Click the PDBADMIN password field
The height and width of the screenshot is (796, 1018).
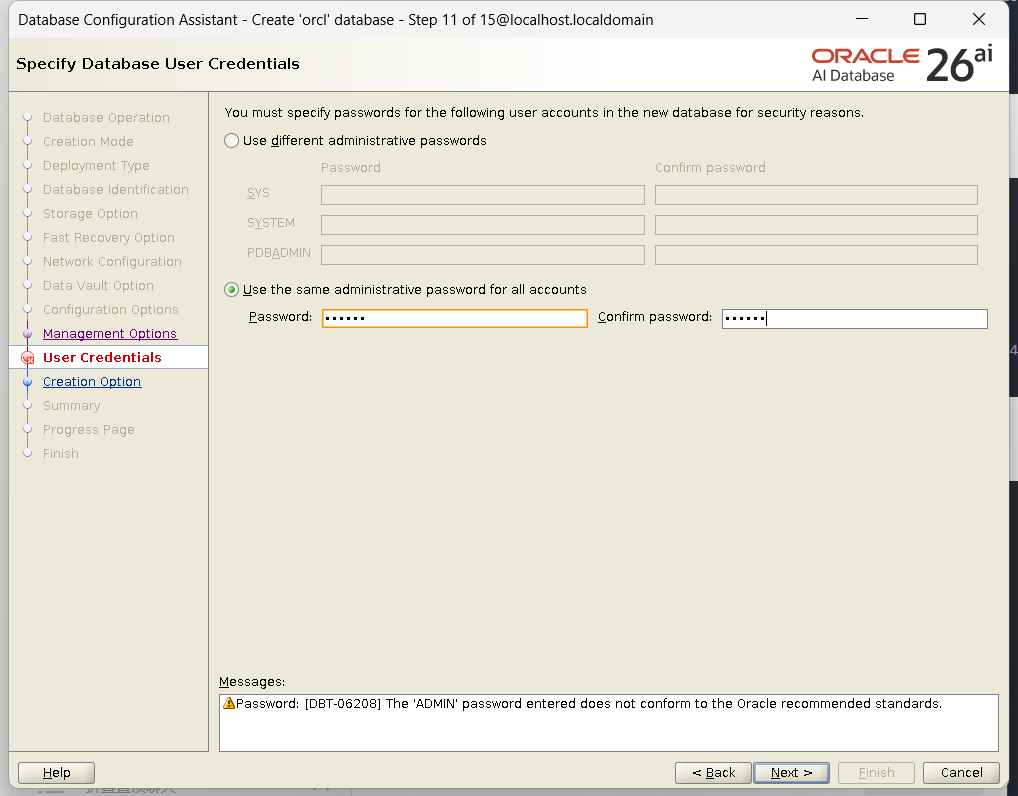pos(482,255)
